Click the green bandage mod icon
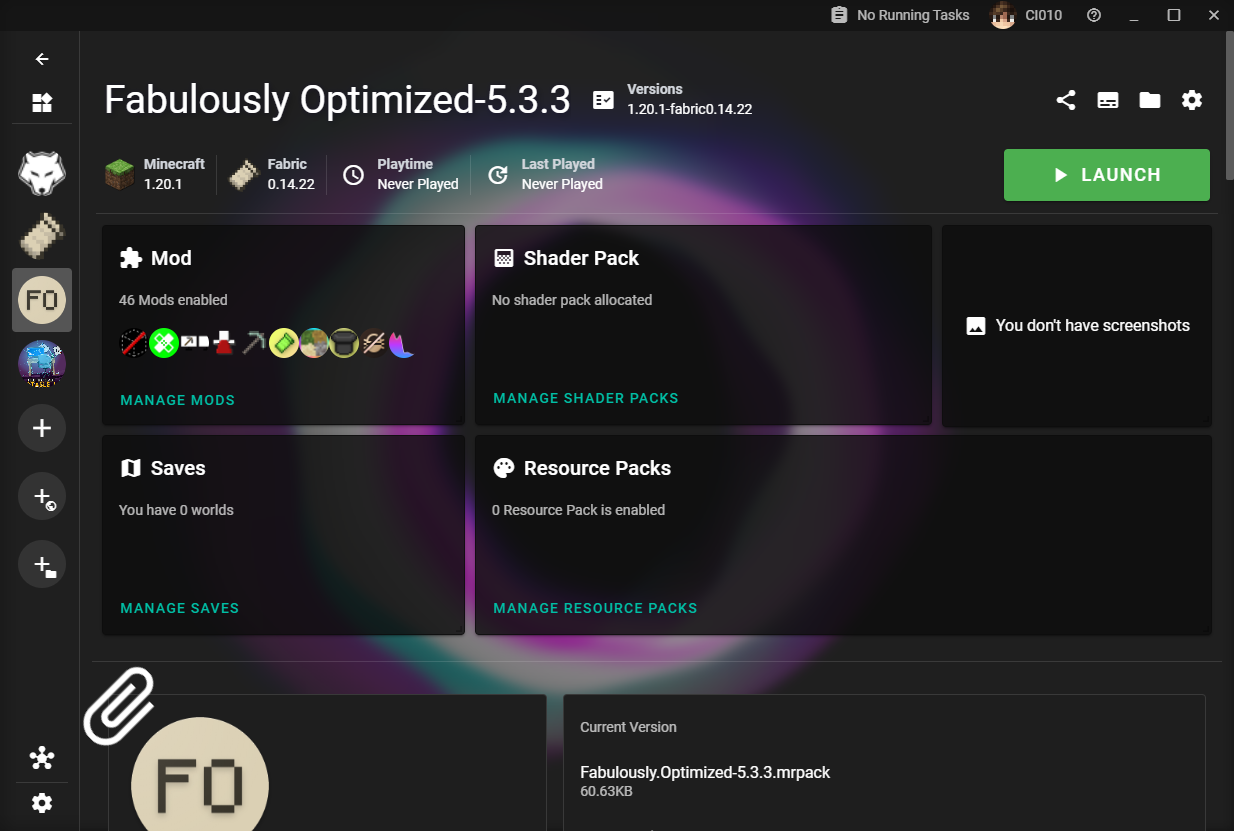The height and width of the screenshot is (831, 1234). [164, 343]
